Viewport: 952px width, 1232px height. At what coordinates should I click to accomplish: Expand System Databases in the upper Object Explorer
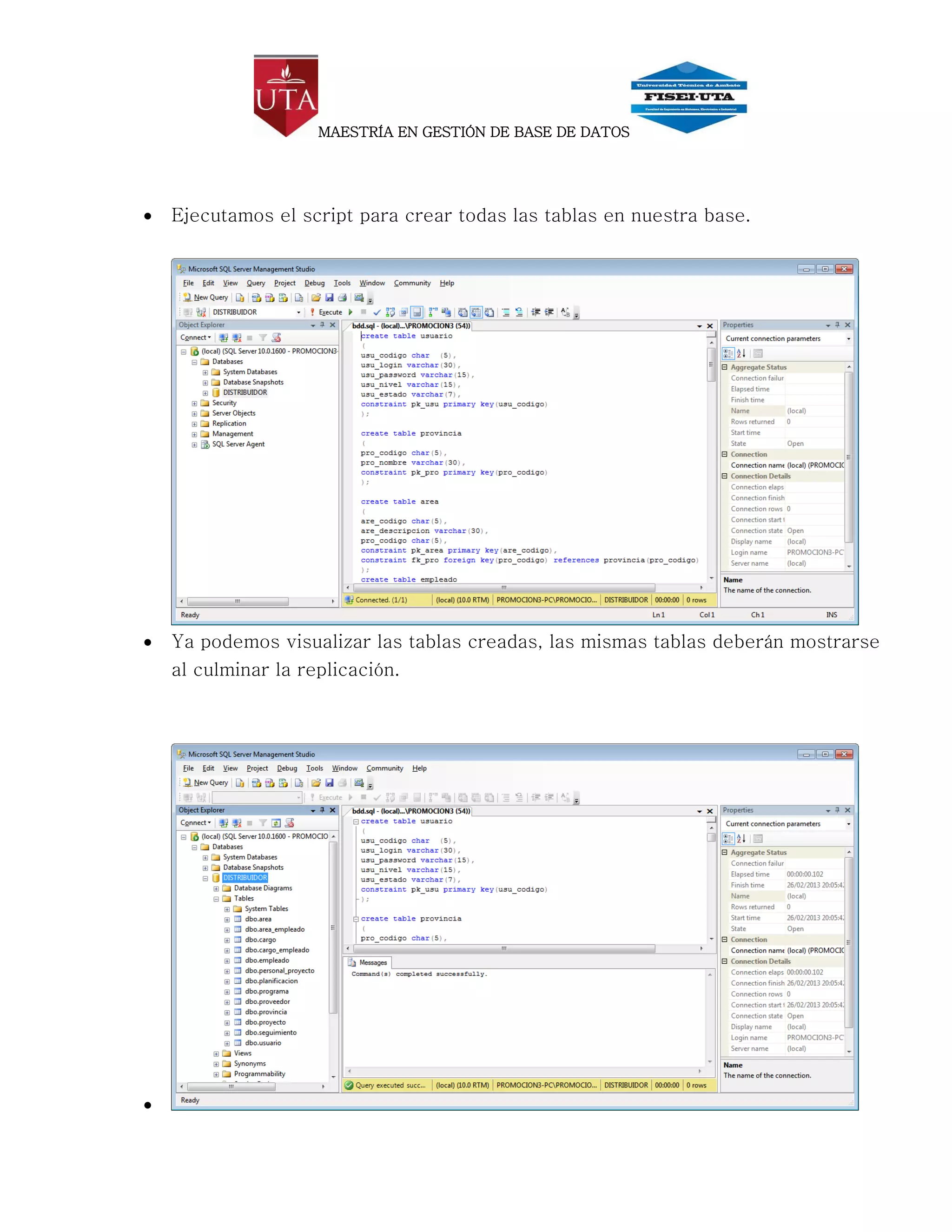(x=205, y=372)
